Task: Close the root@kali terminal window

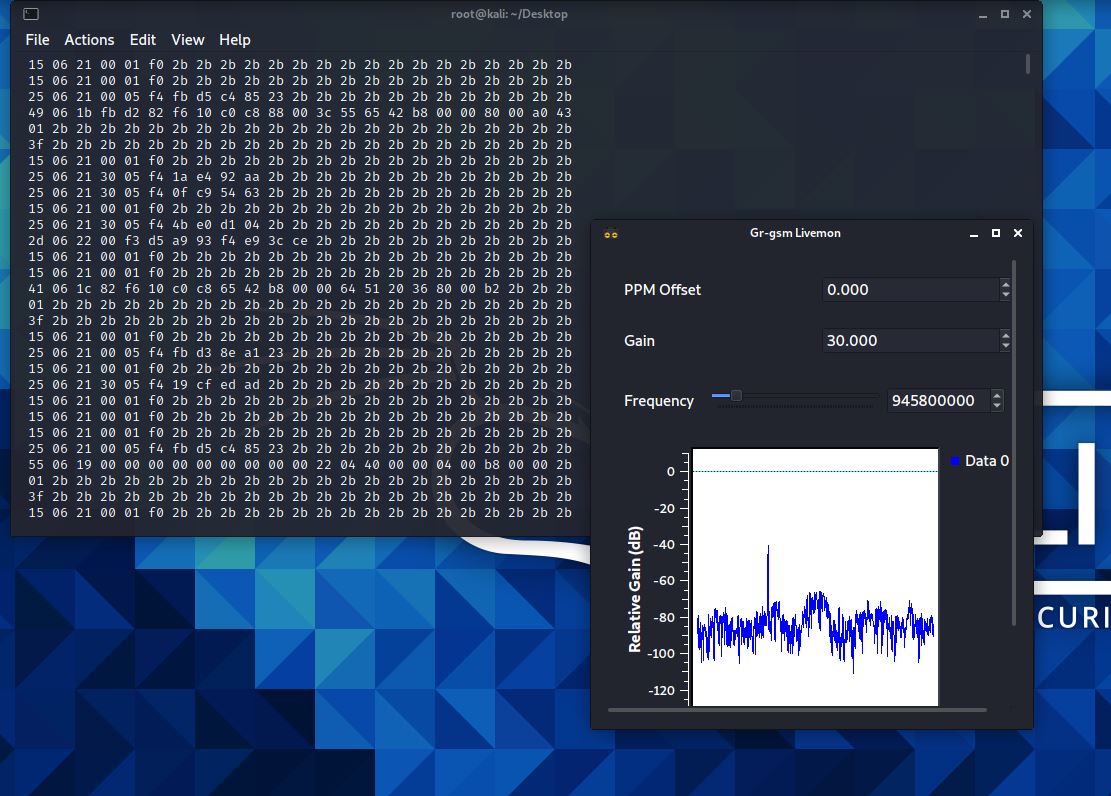Action: tap(1025, 14)
